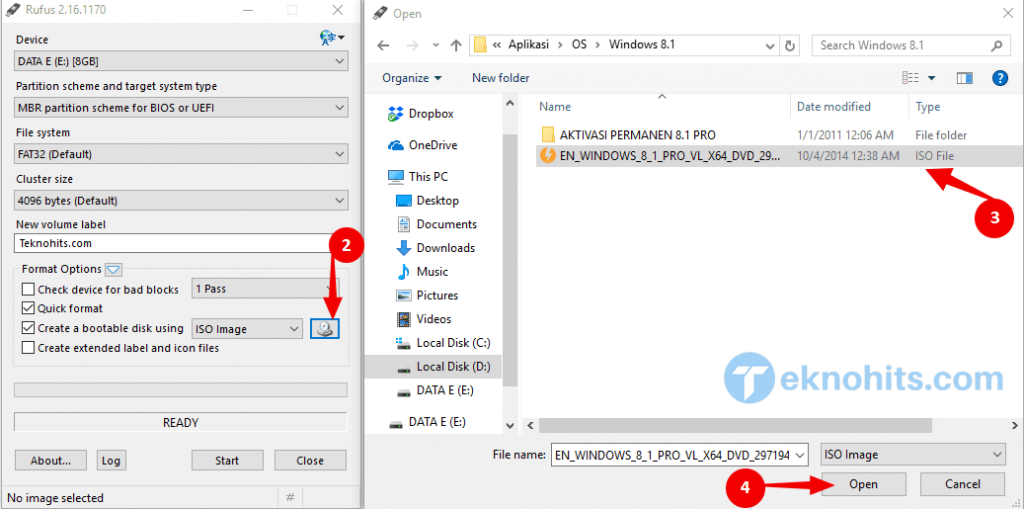The image size is (1024, 509).
Task: Click OS in the address breadcrumb
Action: (579, 45)
